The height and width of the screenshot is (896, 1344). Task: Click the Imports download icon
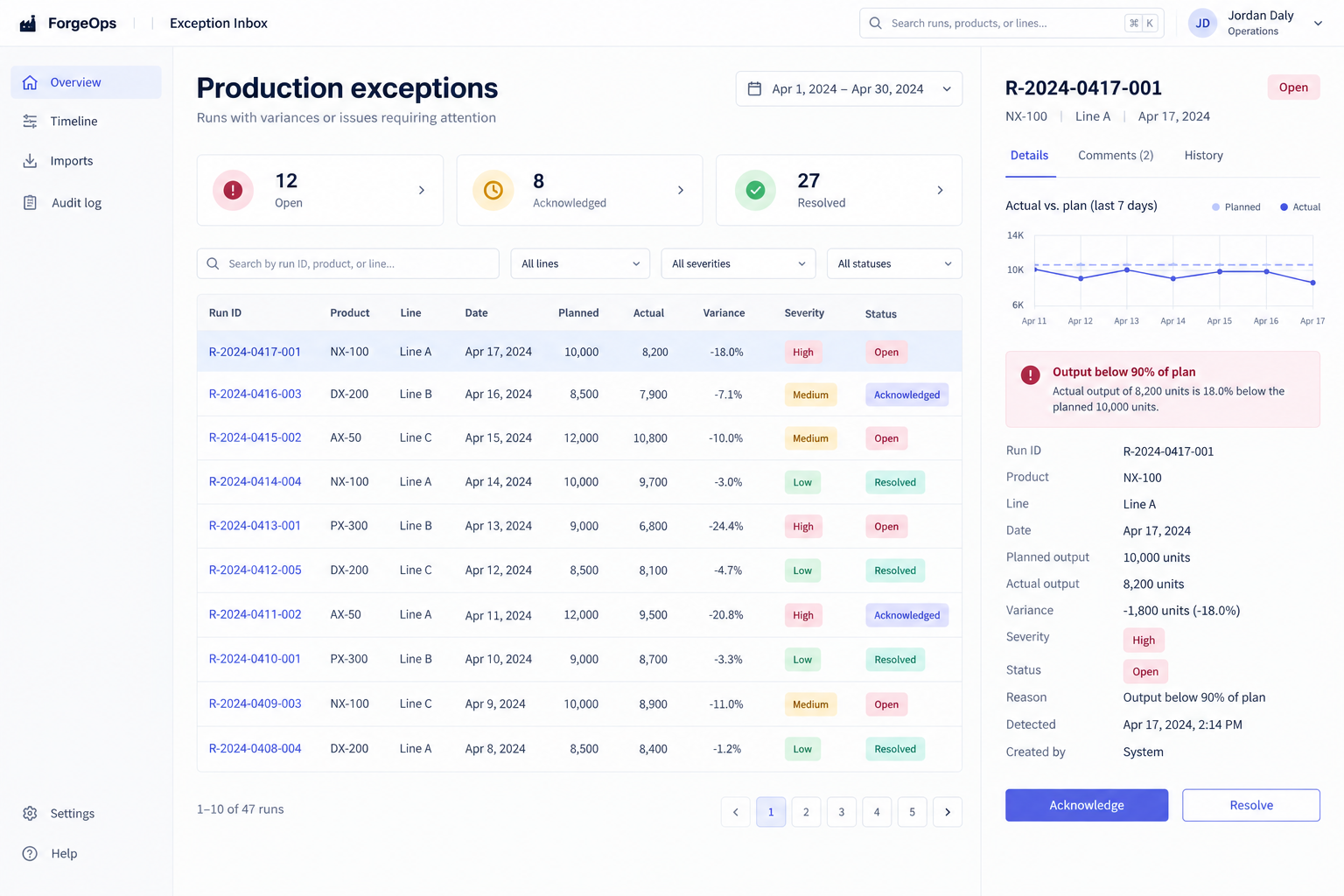point(30,161)
